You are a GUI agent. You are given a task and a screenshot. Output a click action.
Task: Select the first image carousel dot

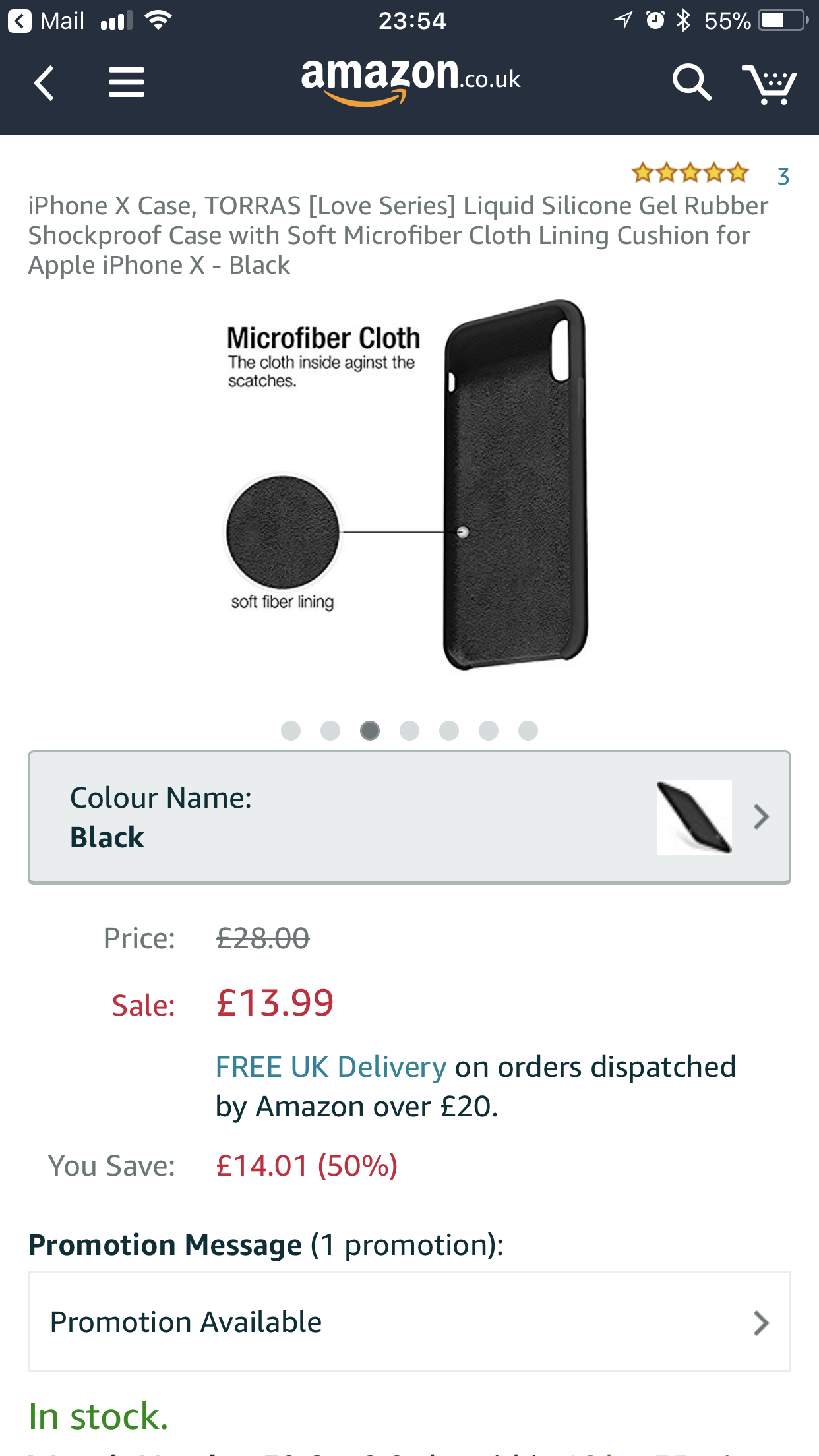click(291, 731)
